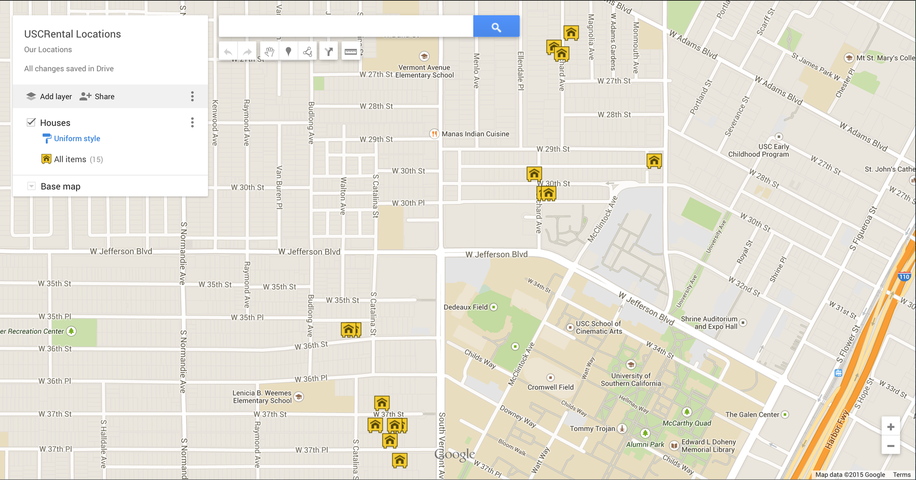Click Dedeaux Field marker

click(x=494, y=307)
